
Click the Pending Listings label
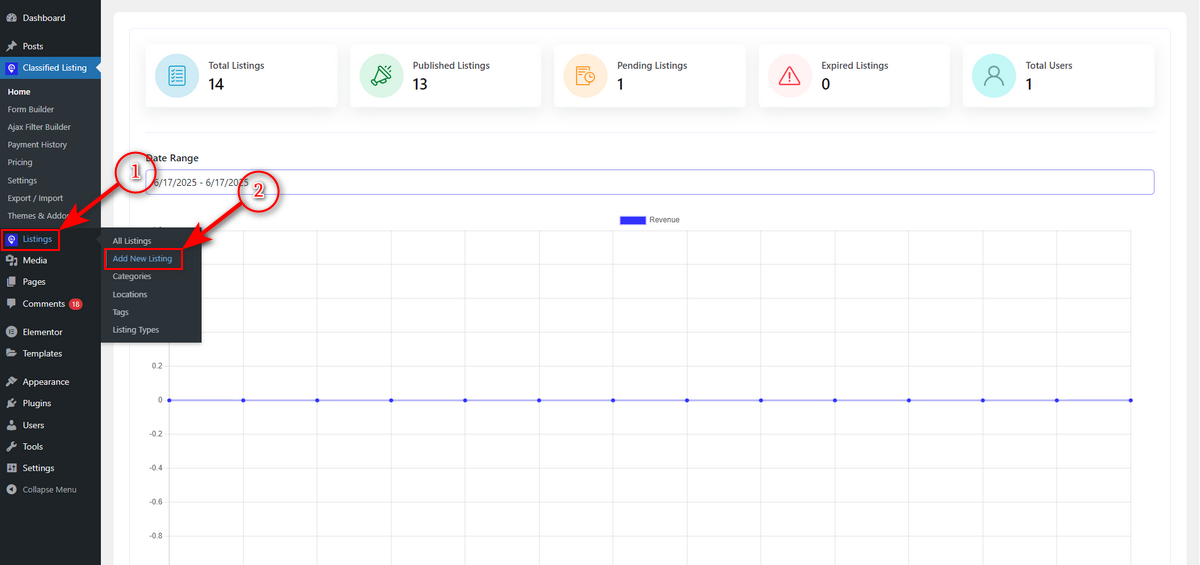coord(652,66)
